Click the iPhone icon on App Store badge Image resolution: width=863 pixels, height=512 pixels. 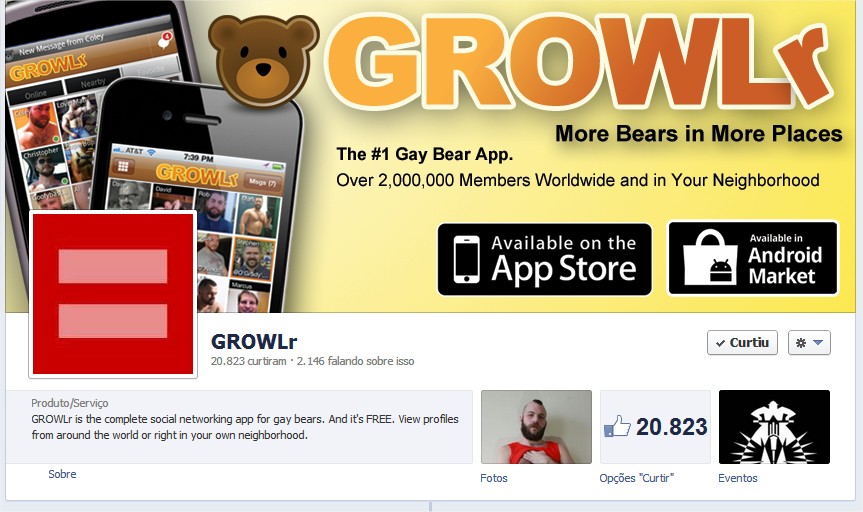(x=467, y=259)
